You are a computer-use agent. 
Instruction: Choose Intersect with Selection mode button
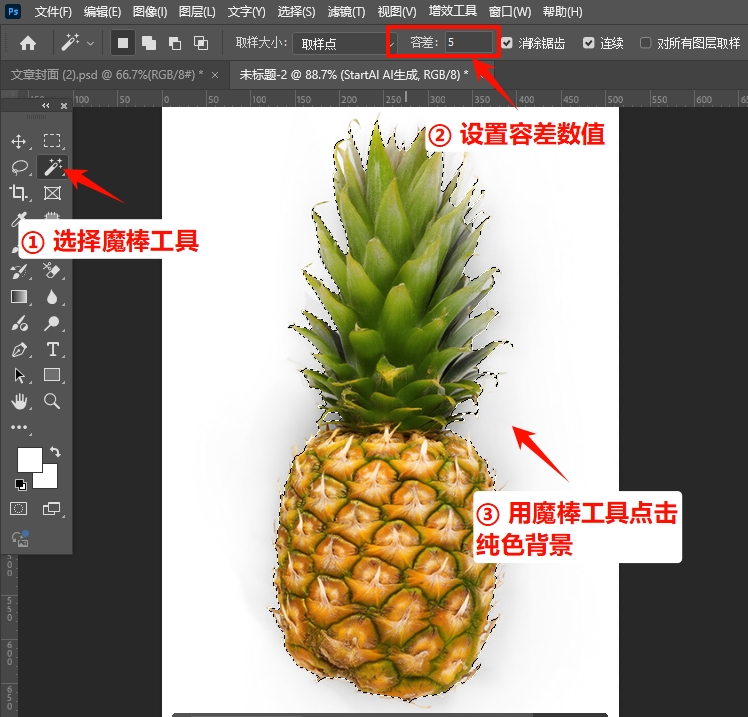click(201, 43)
